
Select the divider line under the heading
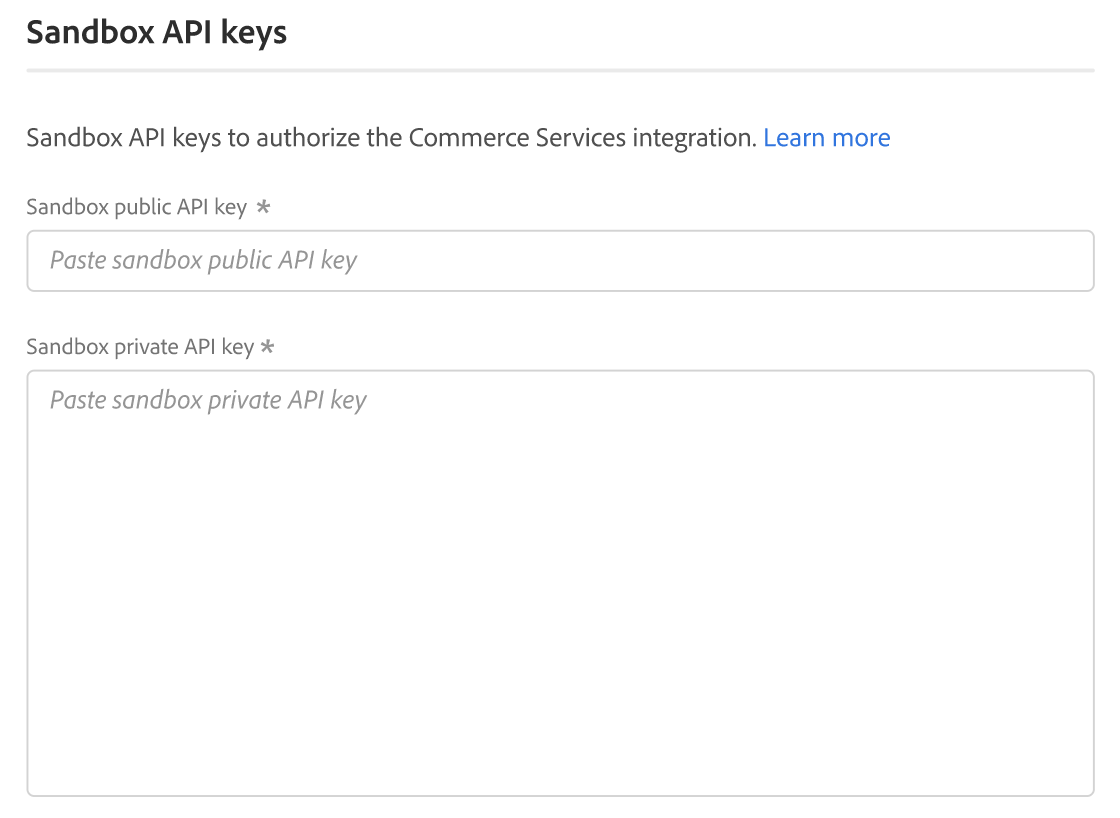(x=560, y=71)
